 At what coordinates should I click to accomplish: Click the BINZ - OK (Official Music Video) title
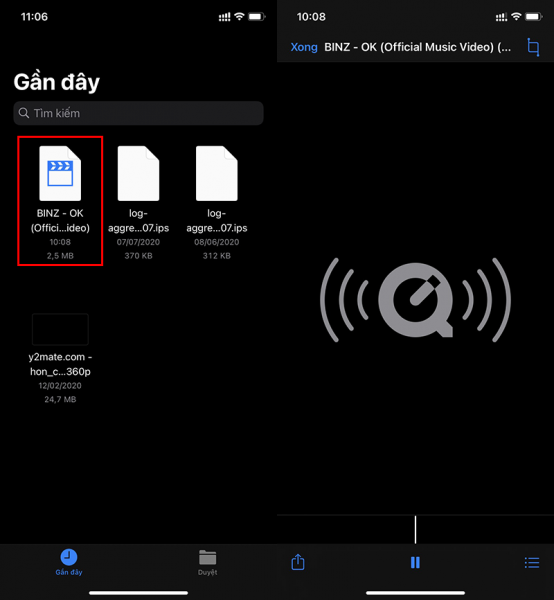pyautogui.click(x=417, y=47)
